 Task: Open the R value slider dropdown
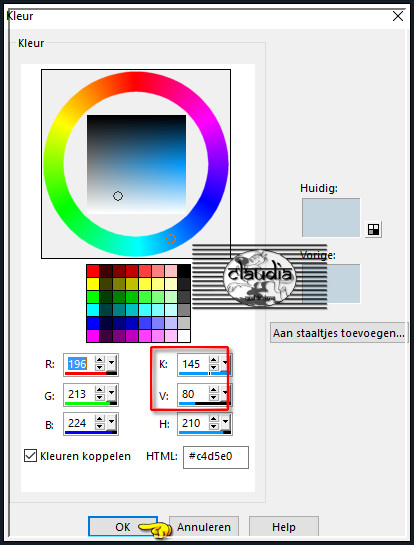(111, 363)
